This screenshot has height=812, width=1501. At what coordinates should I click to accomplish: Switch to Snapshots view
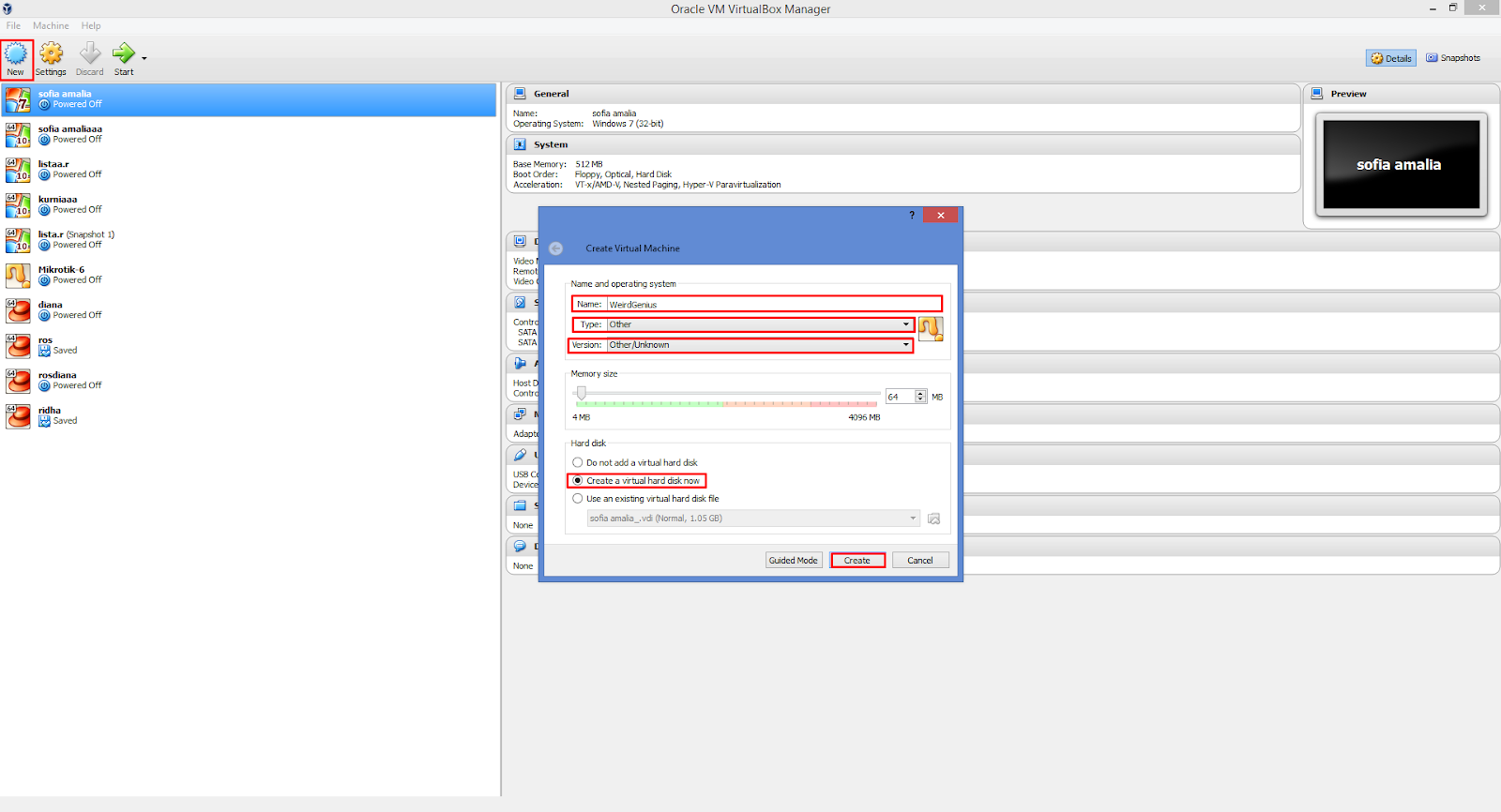(1453, 58)
